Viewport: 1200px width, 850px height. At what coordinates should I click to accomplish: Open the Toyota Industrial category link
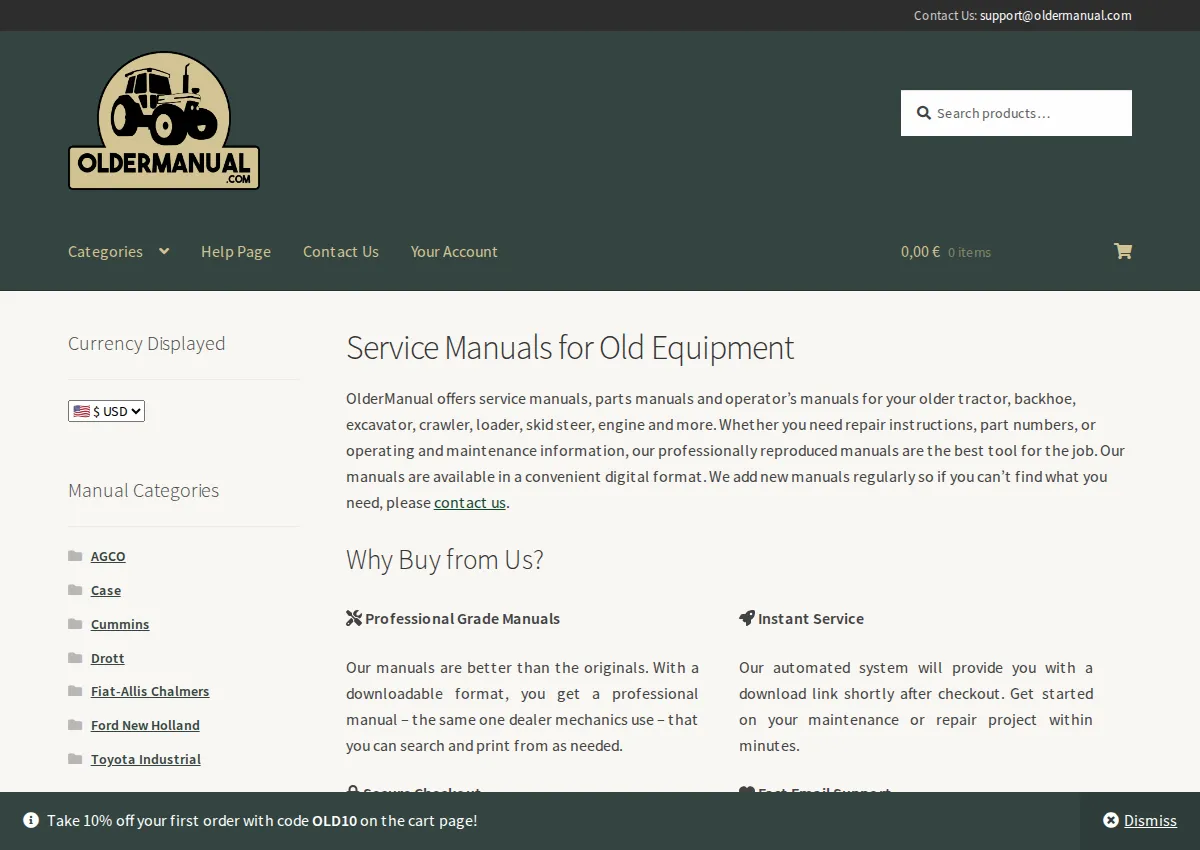146,759
